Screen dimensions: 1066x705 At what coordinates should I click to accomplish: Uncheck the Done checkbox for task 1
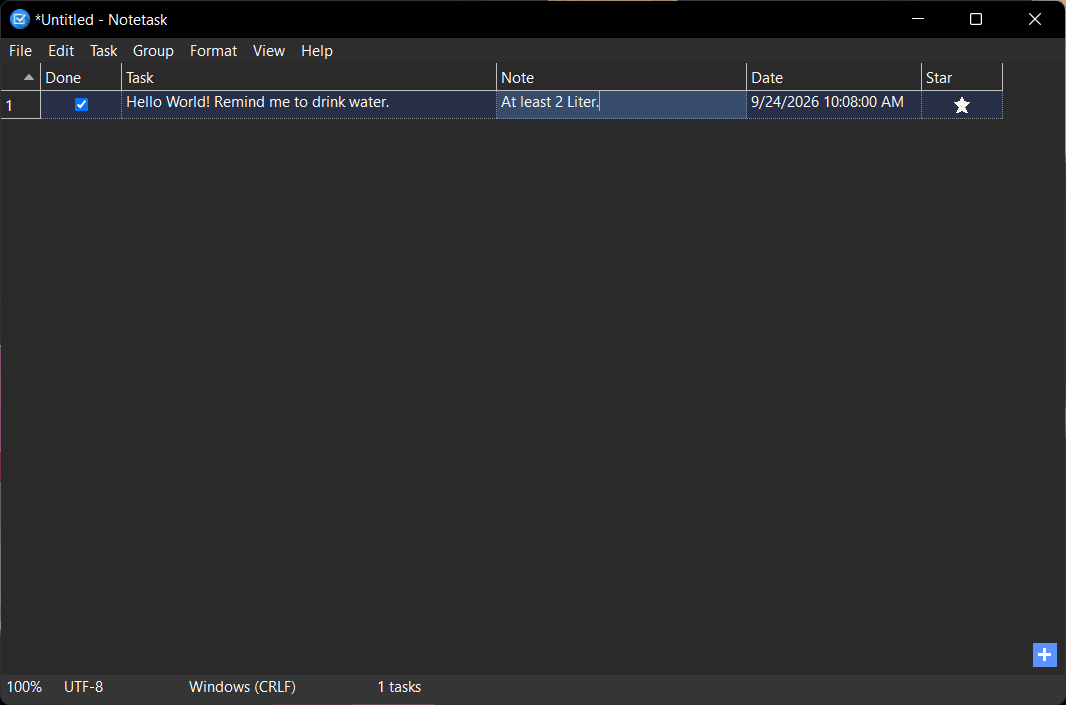[82, 104]
